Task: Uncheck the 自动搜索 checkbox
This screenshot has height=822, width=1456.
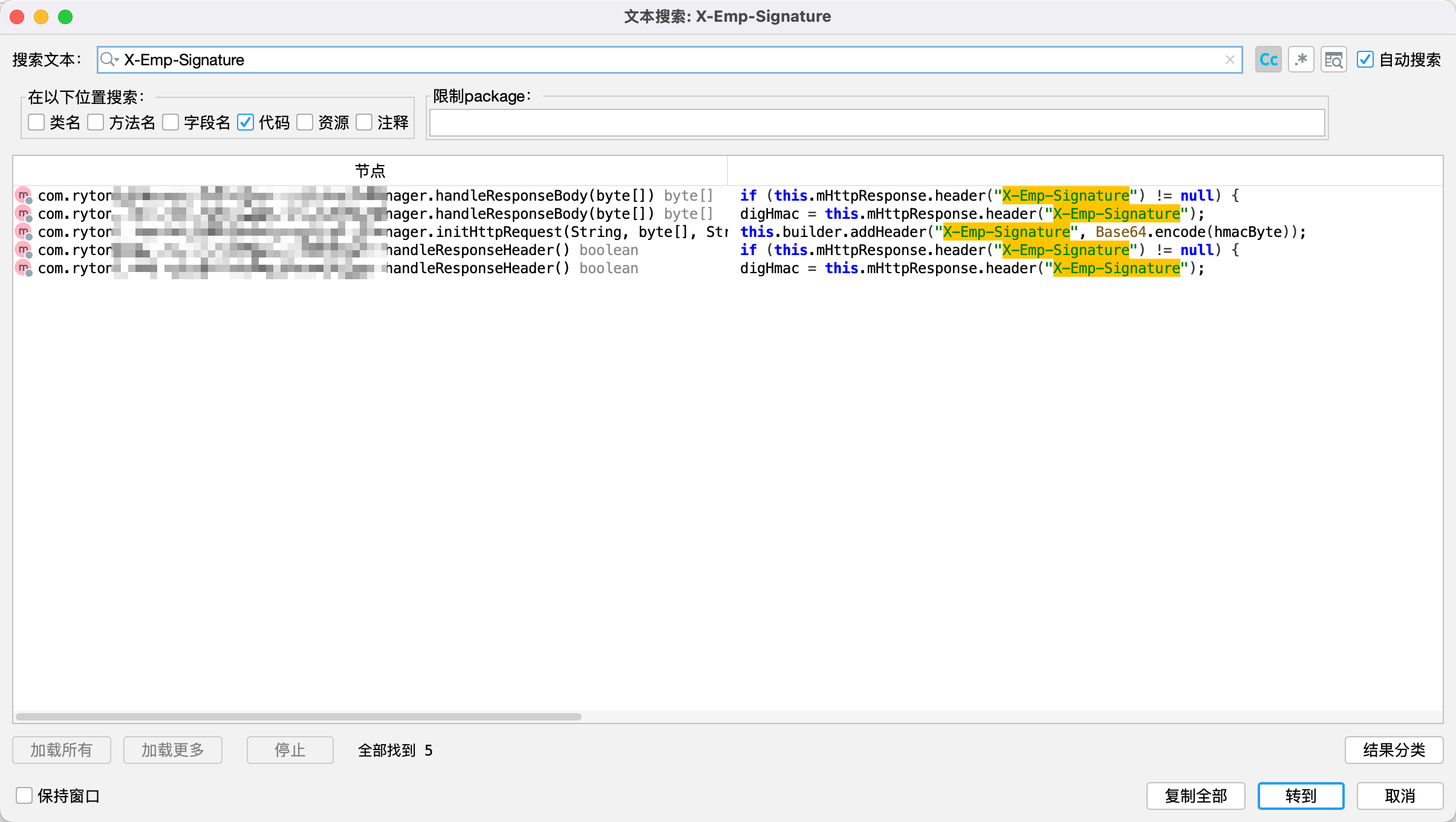Action: [1365, 60]
